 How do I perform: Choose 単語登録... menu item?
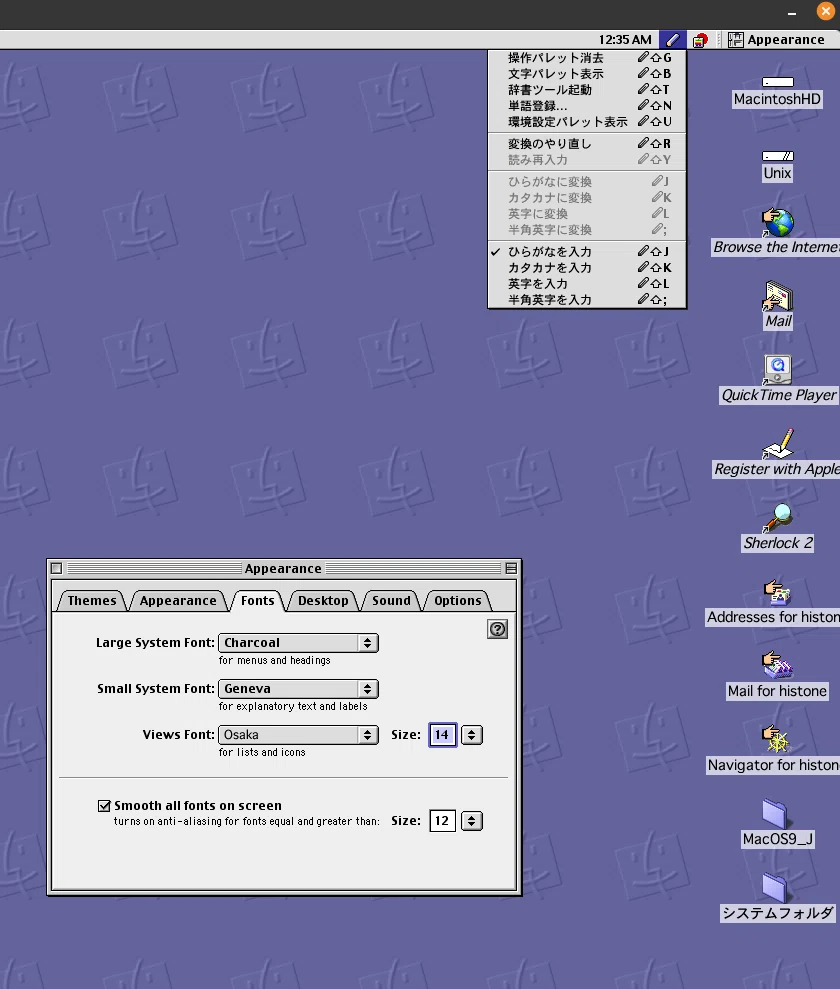587,106
